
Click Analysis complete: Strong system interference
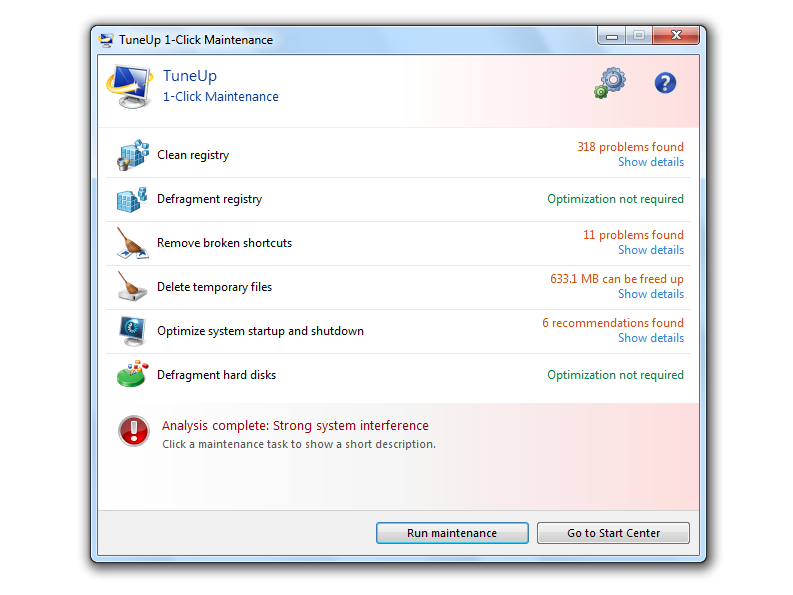point(295,426)
